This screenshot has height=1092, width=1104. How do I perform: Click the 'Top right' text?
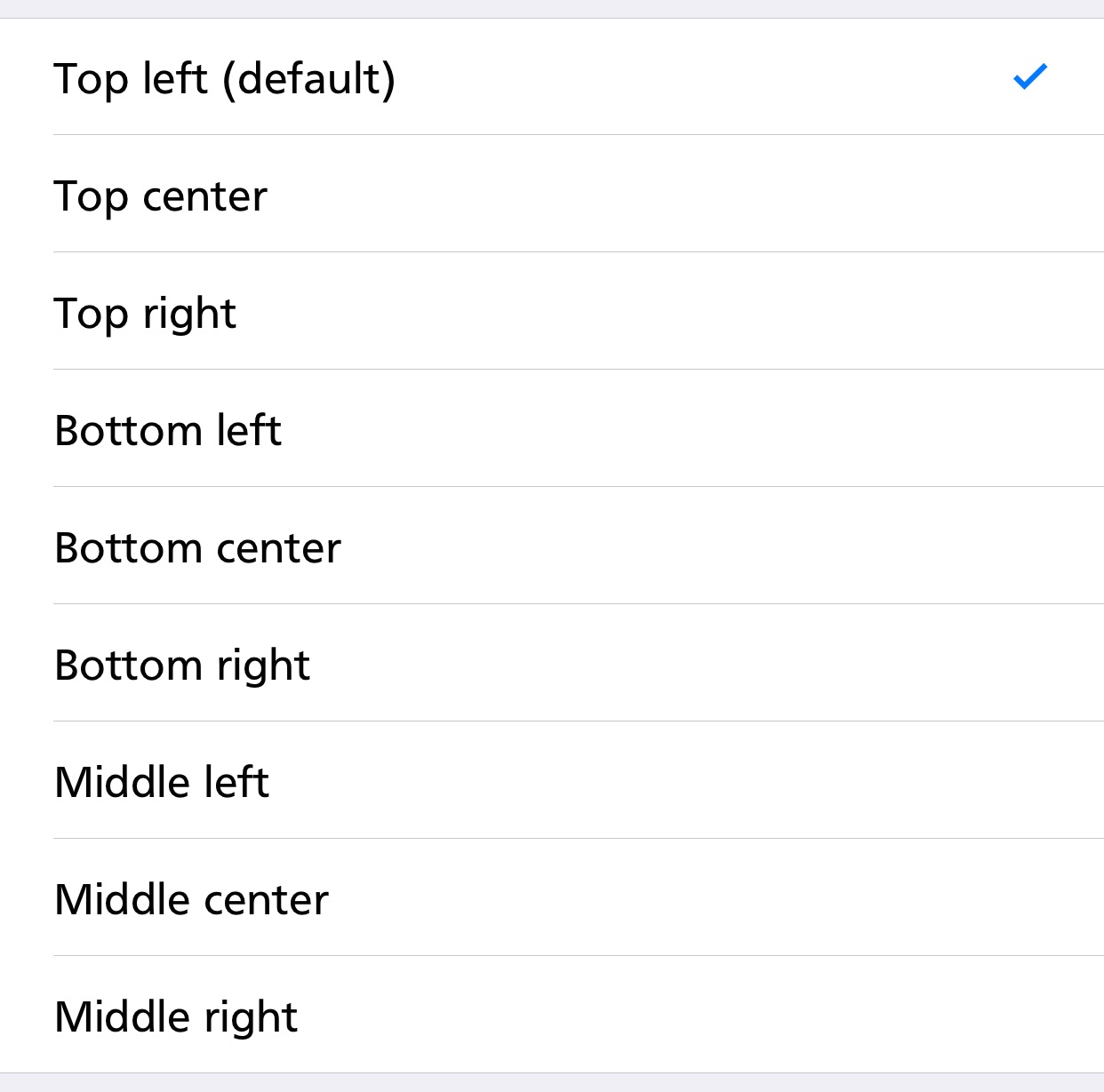click(145, 315)
